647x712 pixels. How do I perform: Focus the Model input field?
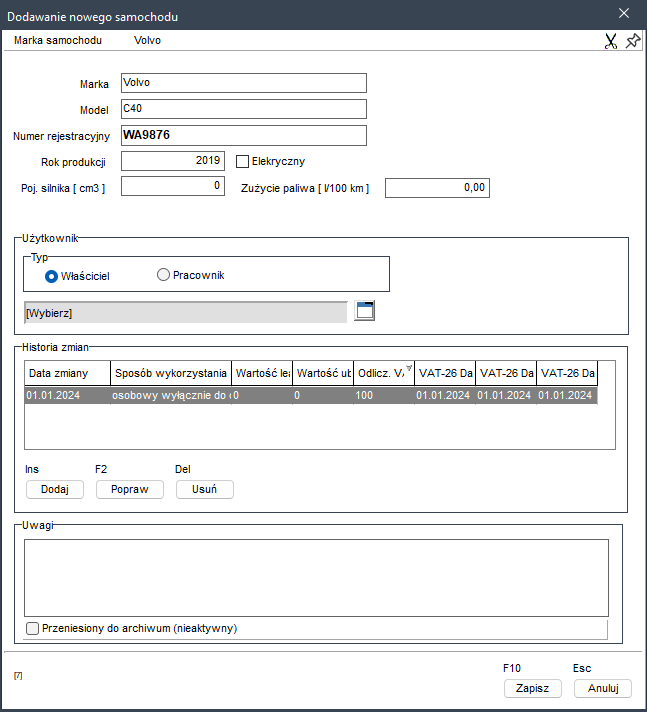[x=244, y=109]
